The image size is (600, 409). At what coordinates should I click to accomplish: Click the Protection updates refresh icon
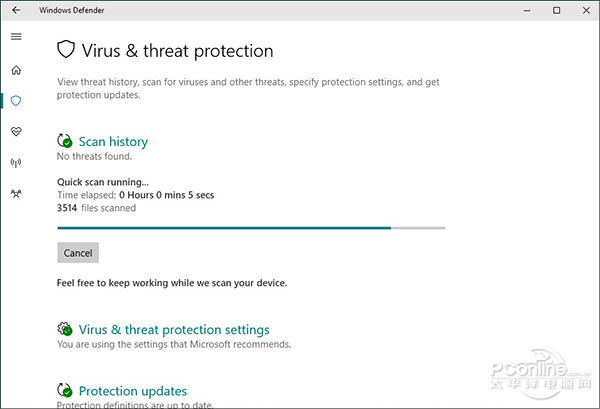click(65, 391)
